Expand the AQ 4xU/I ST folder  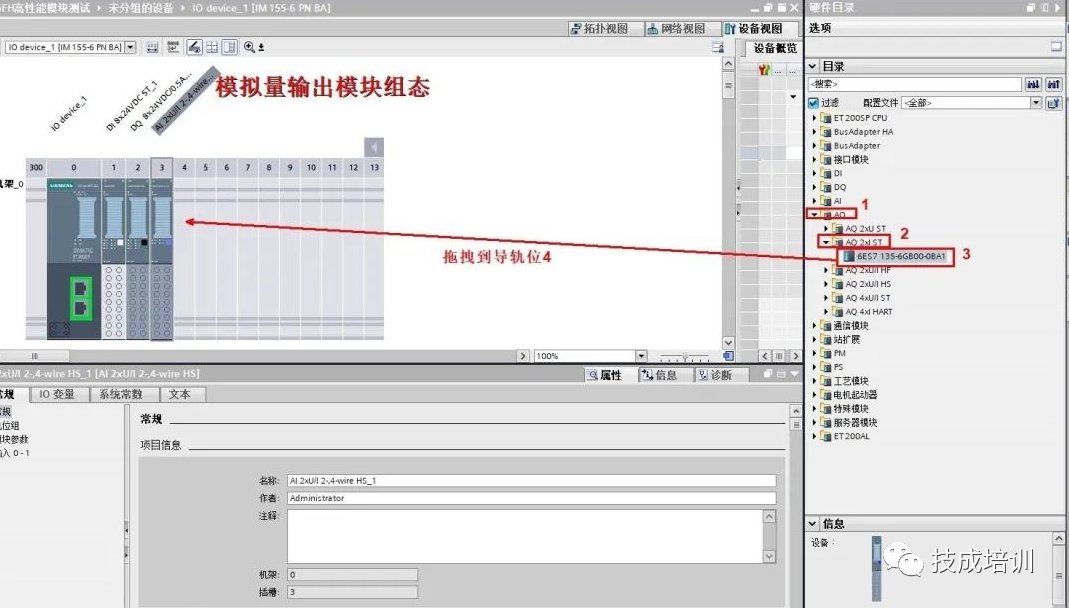(x=826, y=298)
